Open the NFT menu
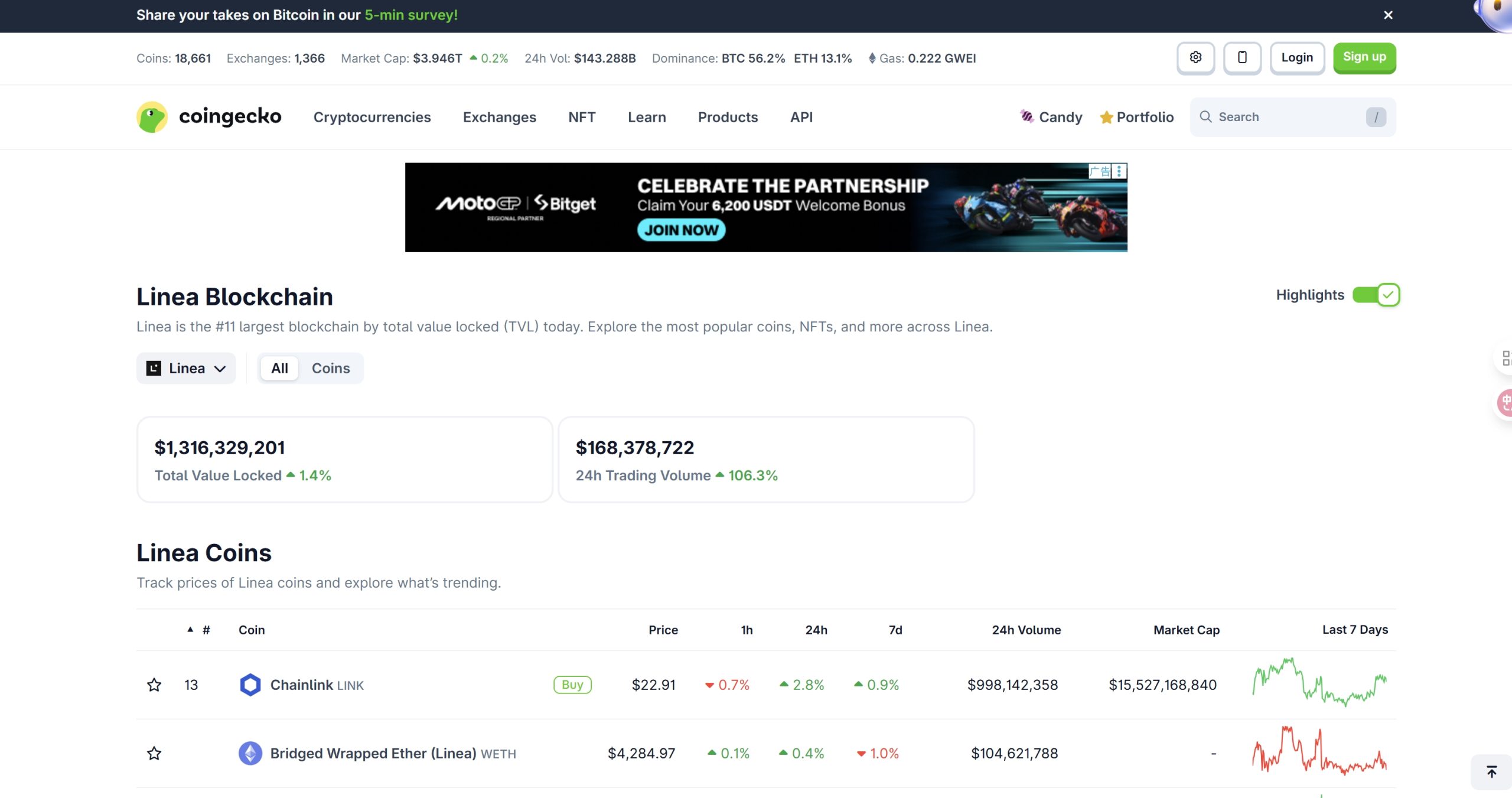1512x798 pixels. [x=582, y=117]
